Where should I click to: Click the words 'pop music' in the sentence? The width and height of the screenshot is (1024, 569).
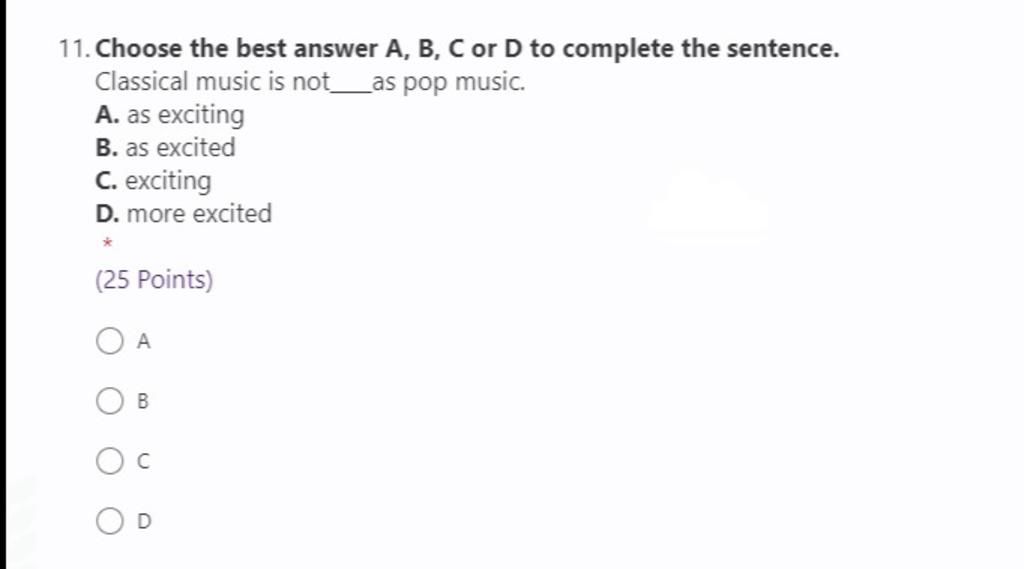coord(464,82)
